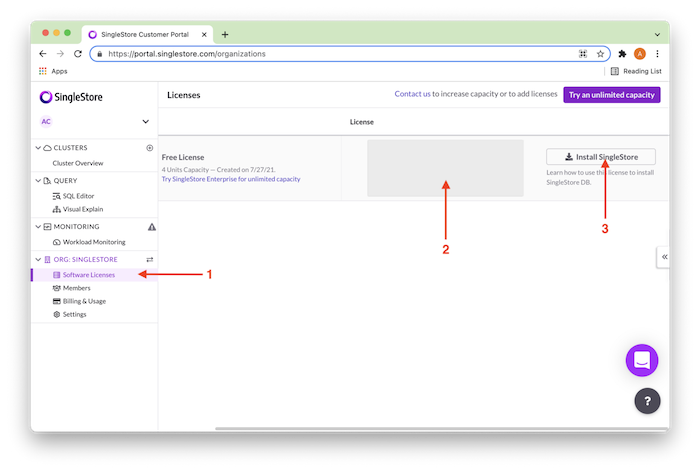Open the extensions puzzle icon

(x=622, y=54)
